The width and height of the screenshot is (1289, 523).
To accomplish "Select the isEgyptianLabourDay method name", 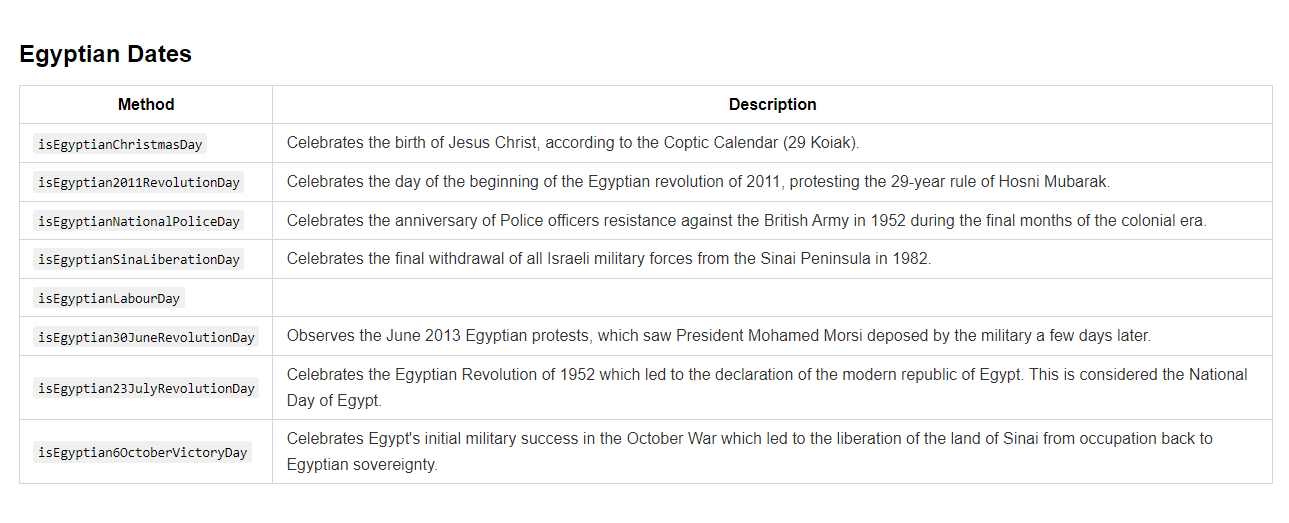I will tap(109, 298).
